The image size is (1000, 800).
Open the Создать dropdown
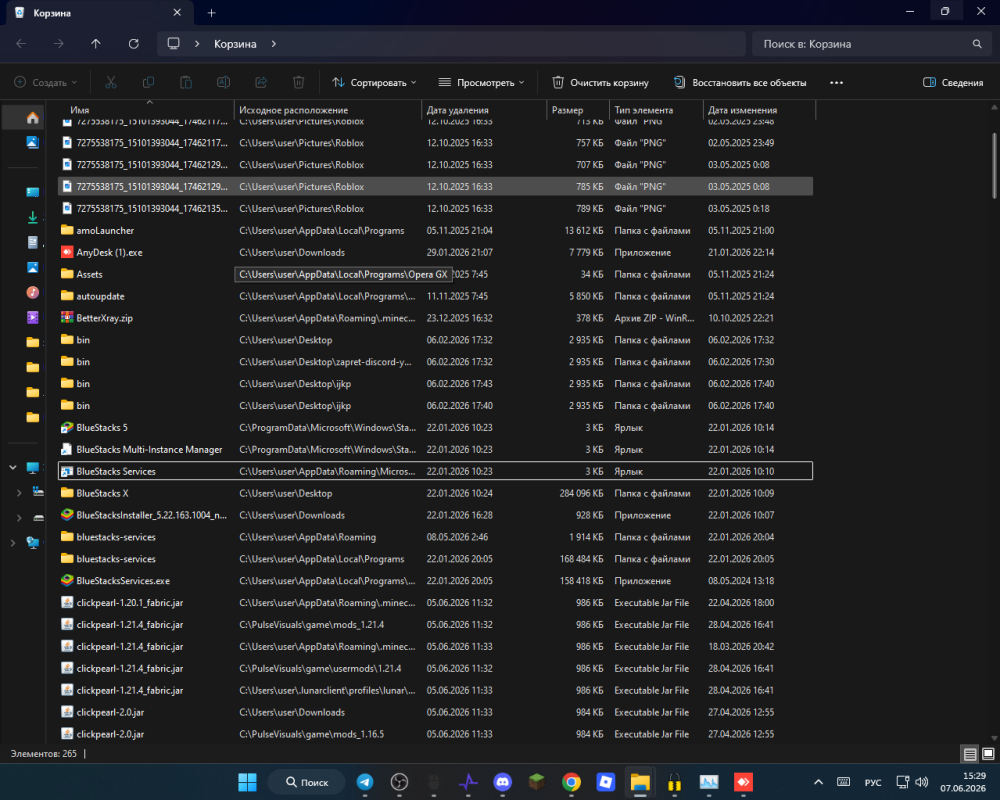pyautogui.click(x=46, y=82)
